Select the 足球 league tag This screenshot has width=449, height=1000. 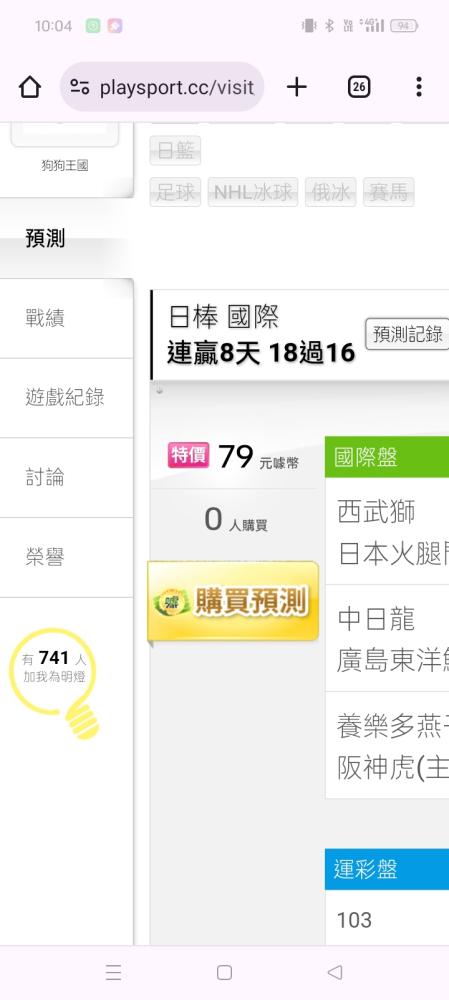[175, 192]
